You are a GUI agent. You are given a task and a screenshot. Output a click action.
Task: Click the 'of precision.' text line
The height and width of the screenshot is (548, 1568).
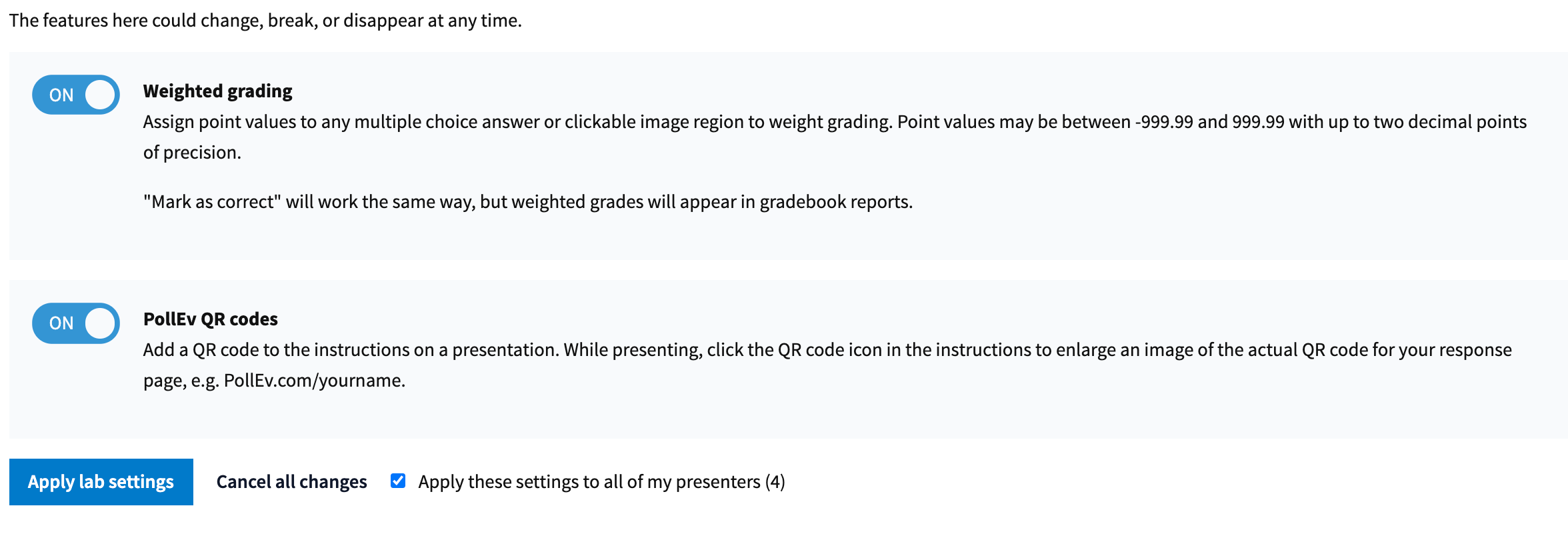click(192, 153)
